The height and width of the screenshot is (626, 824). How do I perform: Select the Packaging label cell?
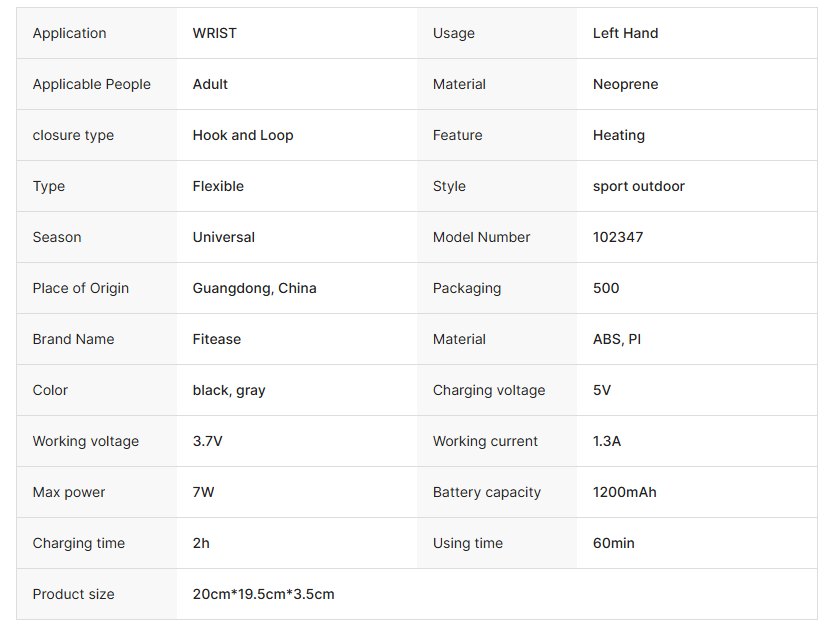pos(466,288)
